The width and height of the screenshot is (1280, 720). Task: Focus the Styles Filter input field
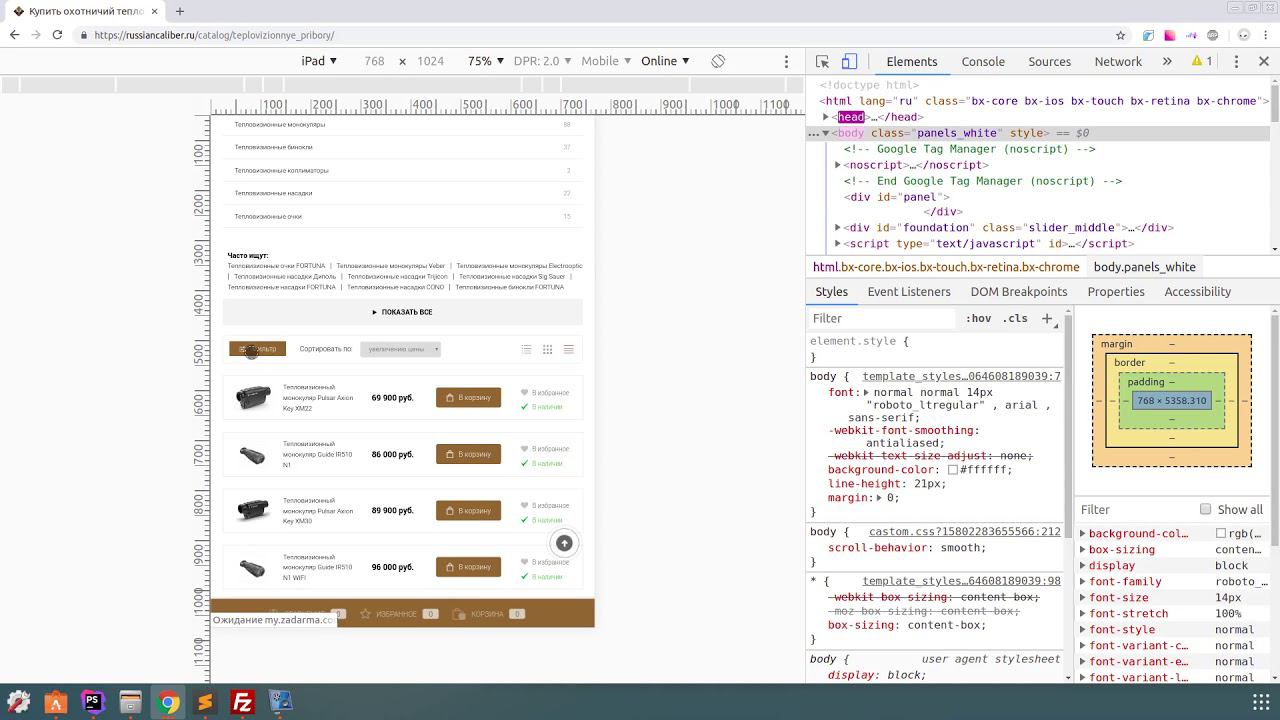[883, 318]
